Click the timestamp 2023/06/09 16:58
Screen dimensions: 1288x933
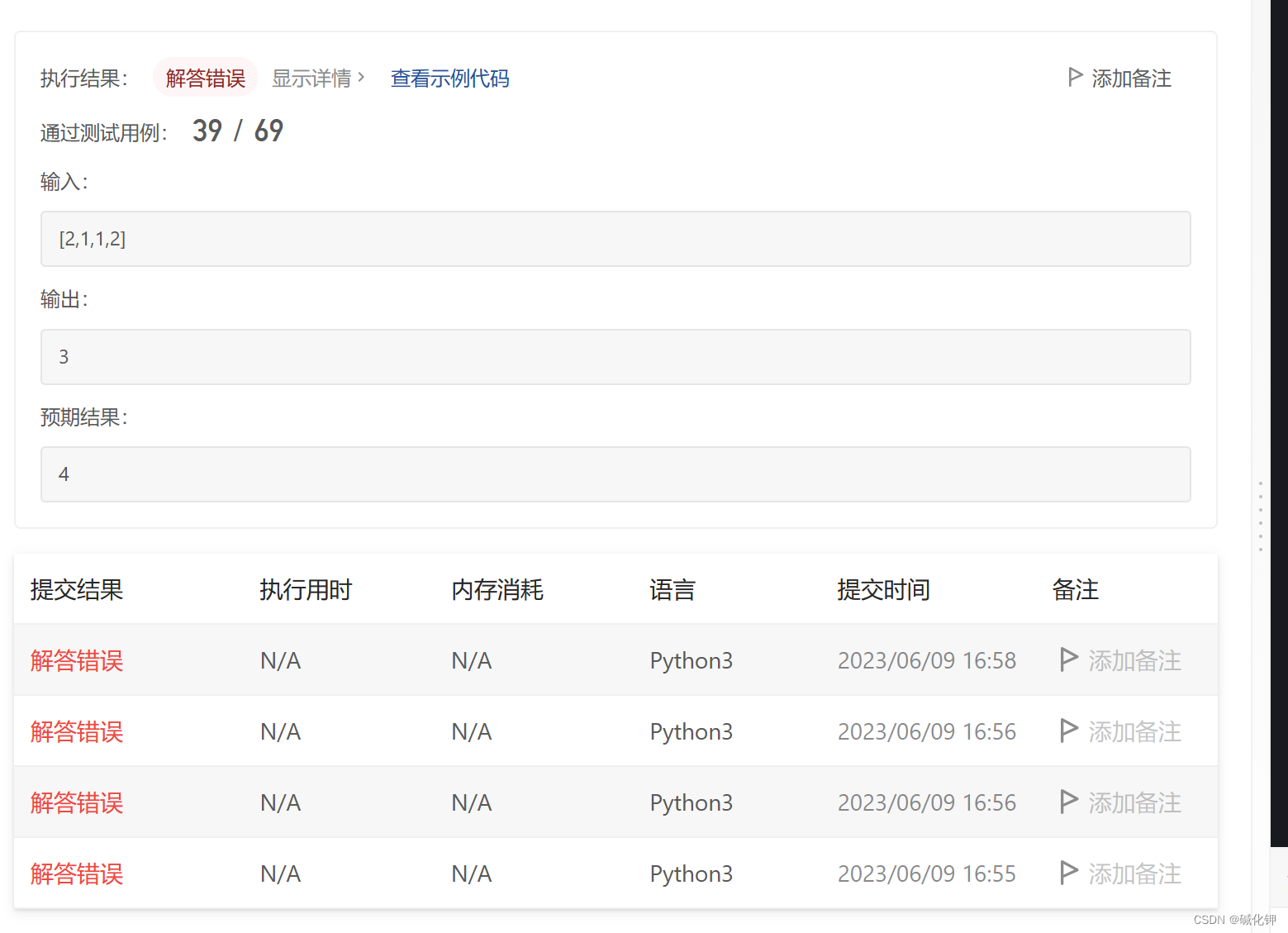click(x=927, y=659)
